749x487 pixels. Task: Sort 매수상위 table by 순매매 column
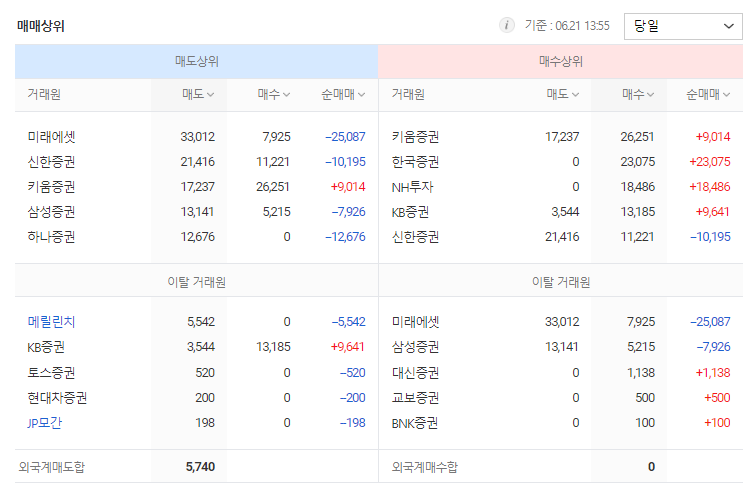[x=708, y=95]
